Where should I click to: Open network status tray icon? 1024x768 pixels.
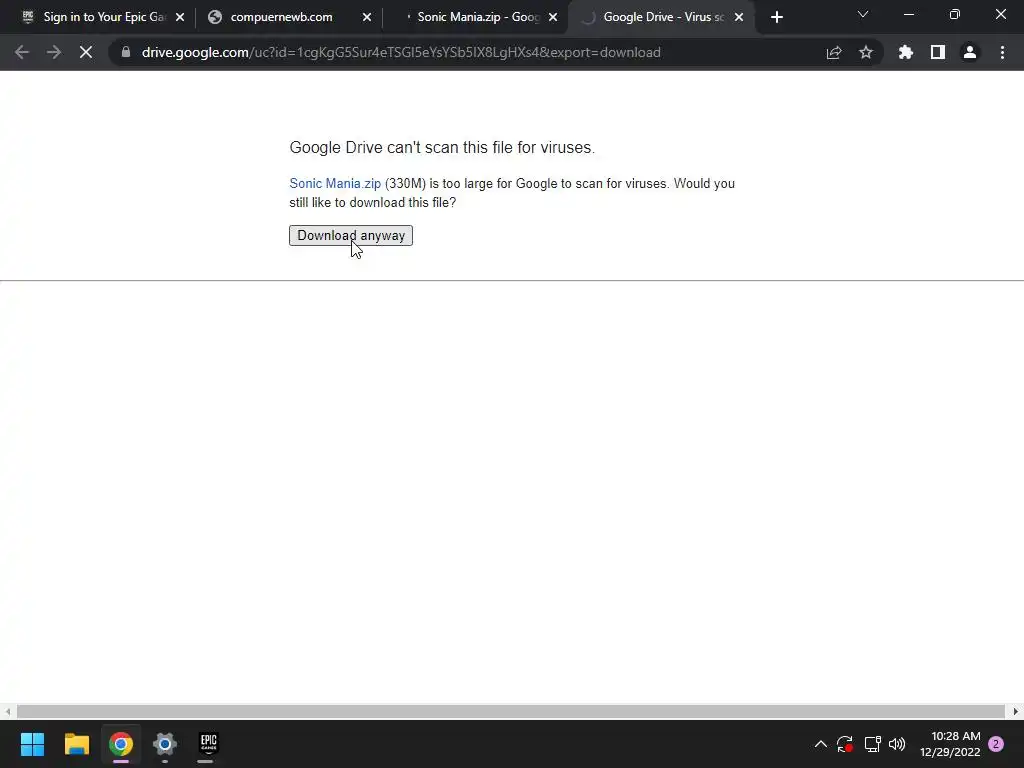pos(872,744)
